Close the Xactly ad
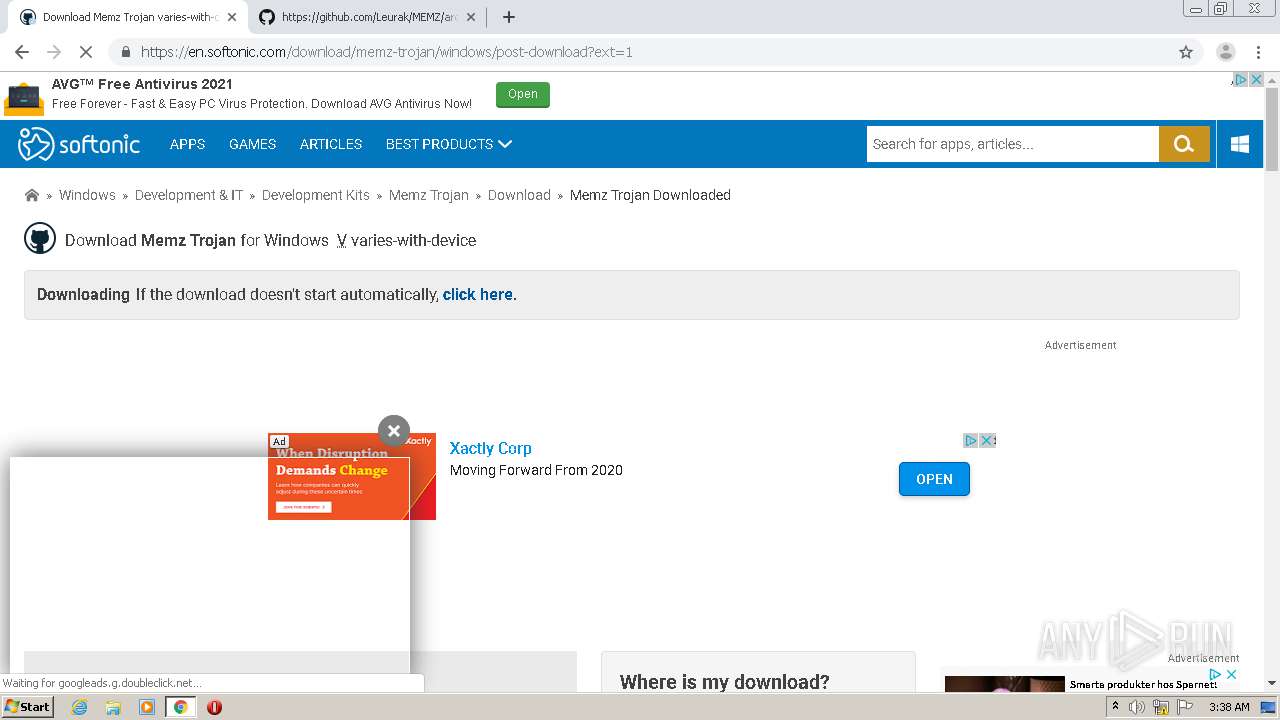The width and height of the screenshot is (1280, 720). (x=987, y=440)
